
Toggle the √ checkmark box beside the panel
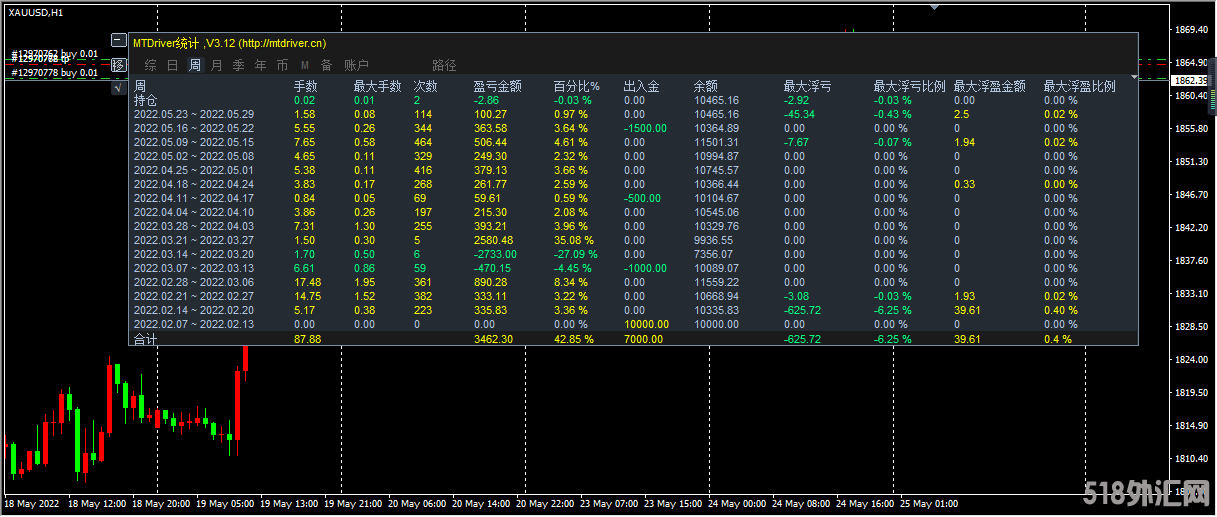[x=118, y=87]
